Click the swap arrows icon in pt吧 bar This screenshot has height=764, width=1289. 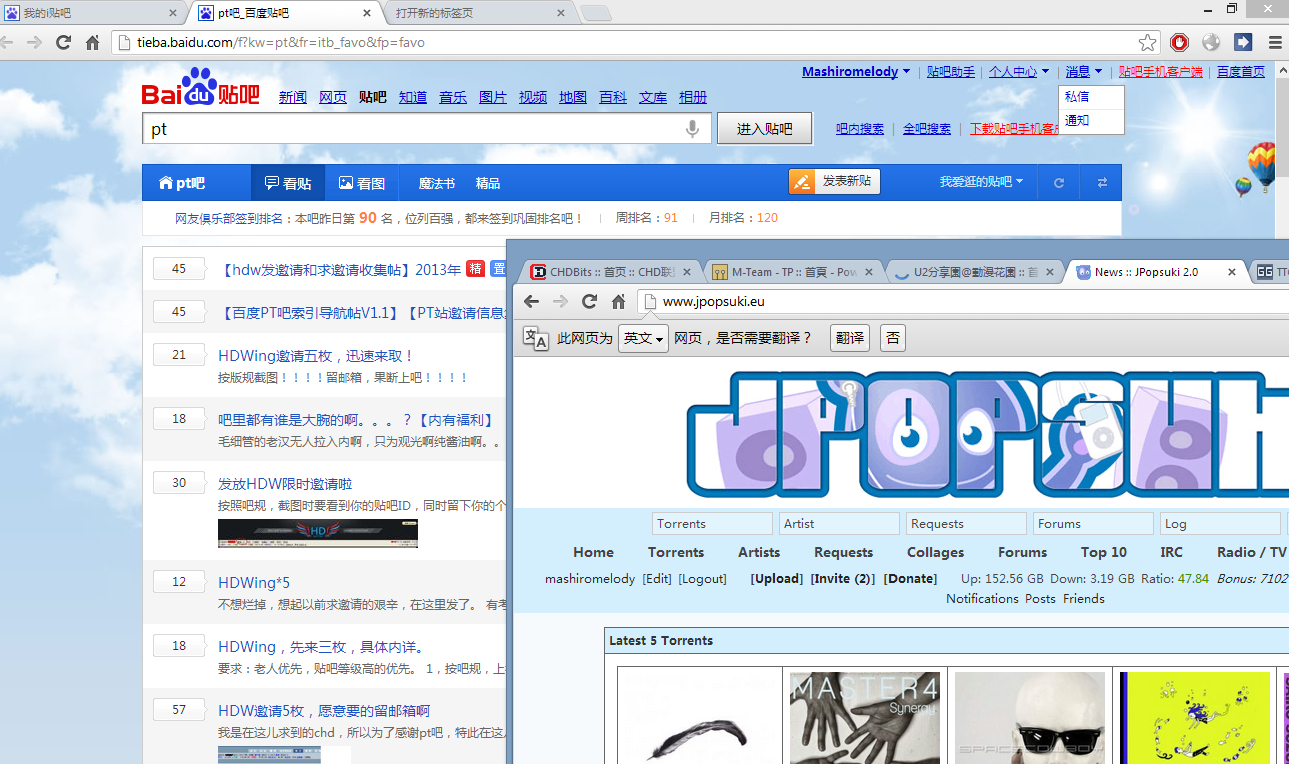click(x=1102, y=183)
